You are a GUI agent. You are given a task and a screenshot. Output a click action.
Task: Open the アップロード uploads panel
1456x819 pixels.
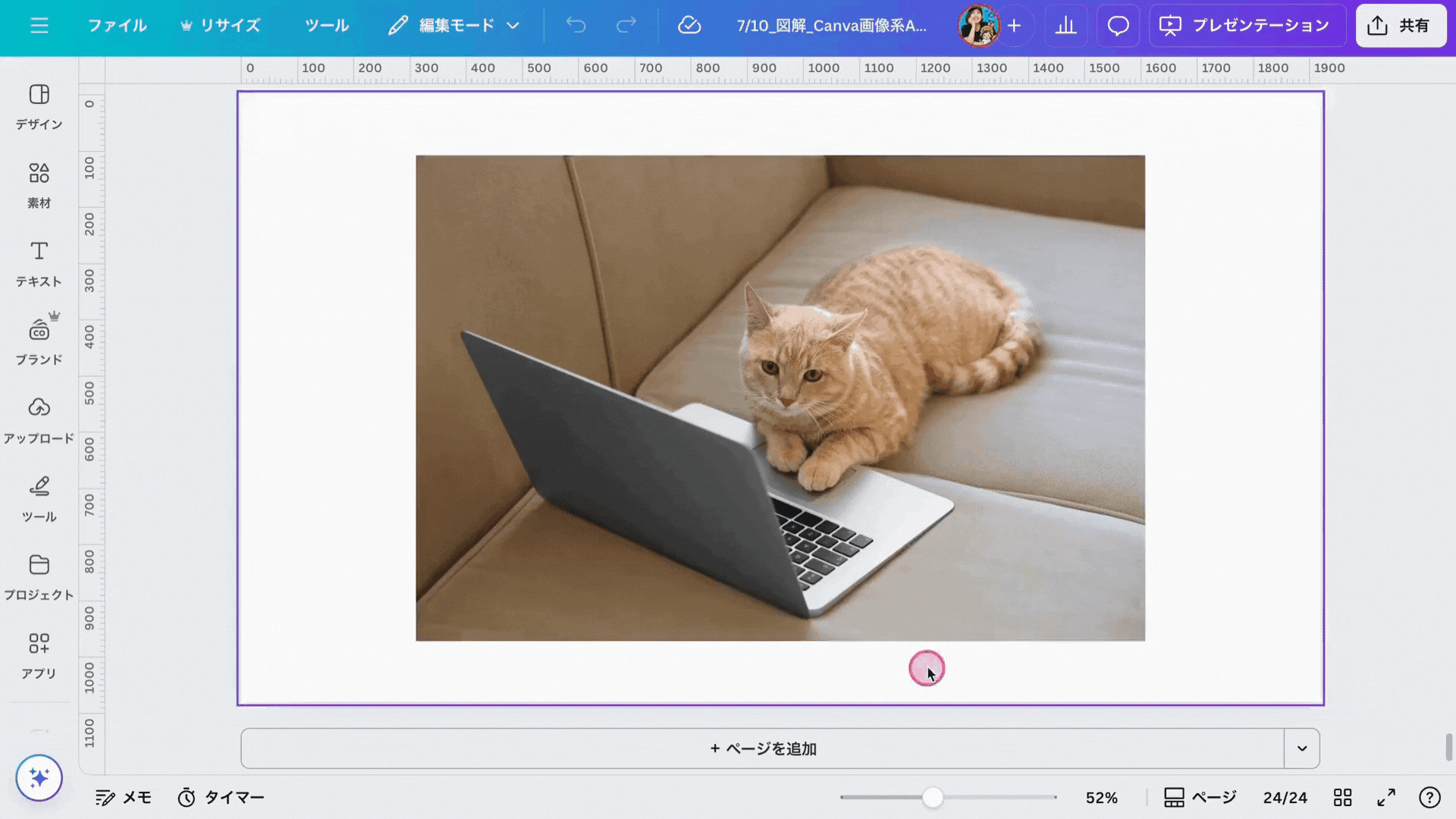tap(39, 419)
